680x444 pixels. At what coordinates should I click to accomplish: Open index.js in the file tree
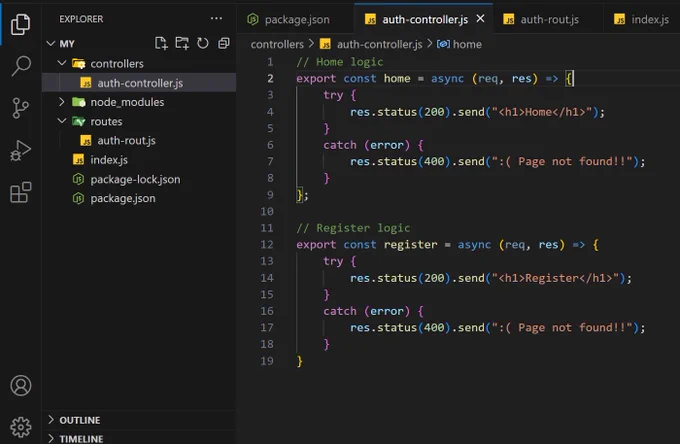point(139,160)
